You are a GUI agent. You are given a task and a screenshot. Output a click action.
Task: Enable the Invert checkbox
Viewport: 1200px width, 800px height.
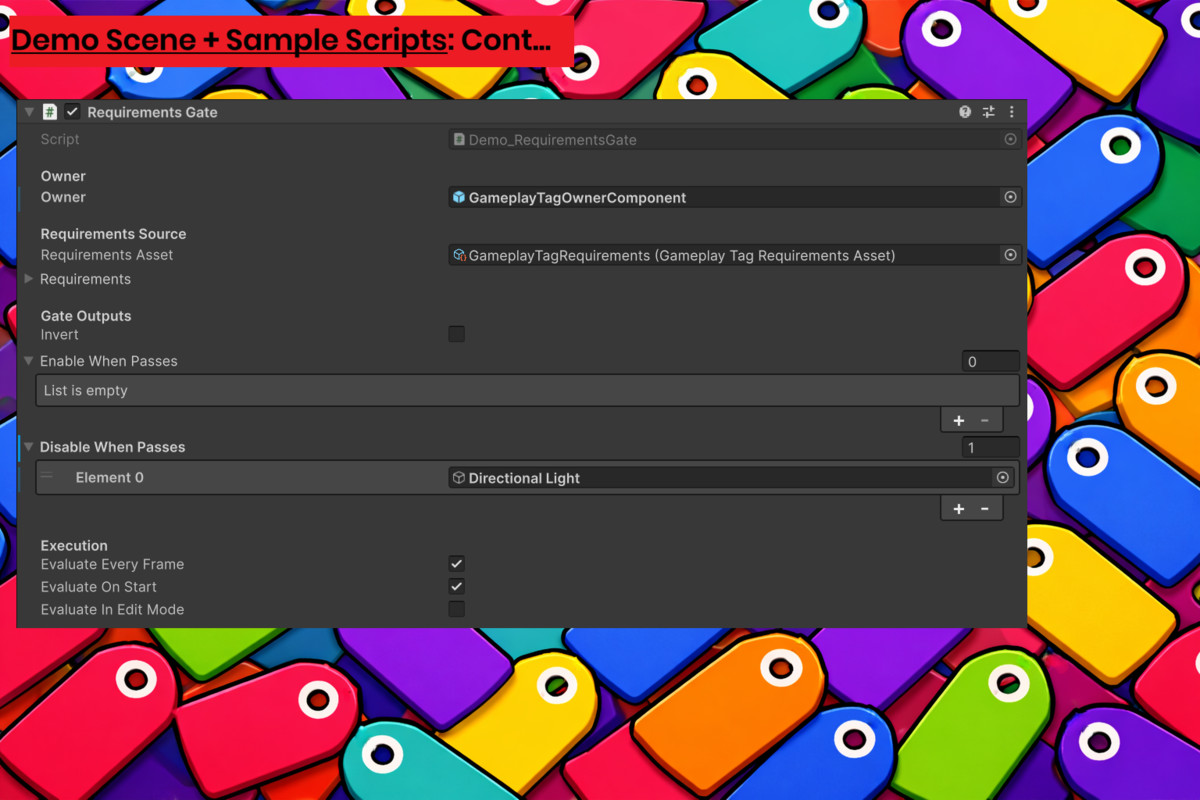457,334
